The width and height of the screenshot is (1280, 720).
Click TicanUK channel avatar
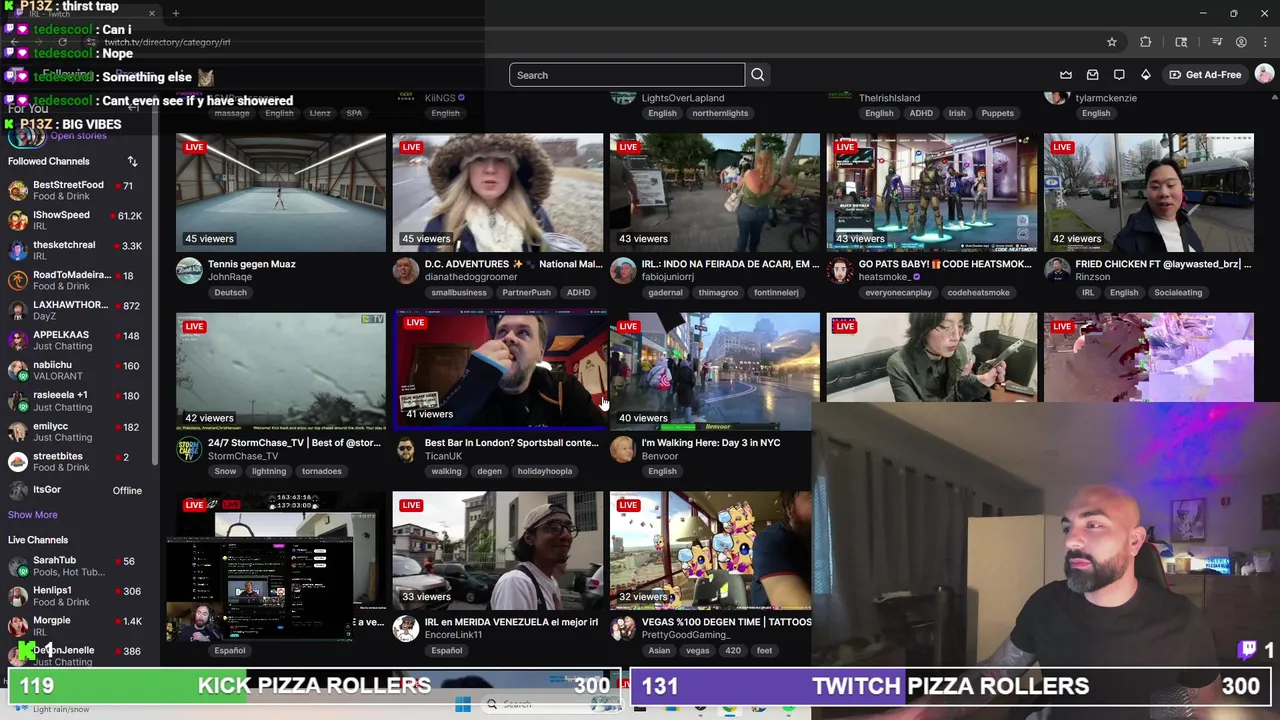click(x=405, y=449)
